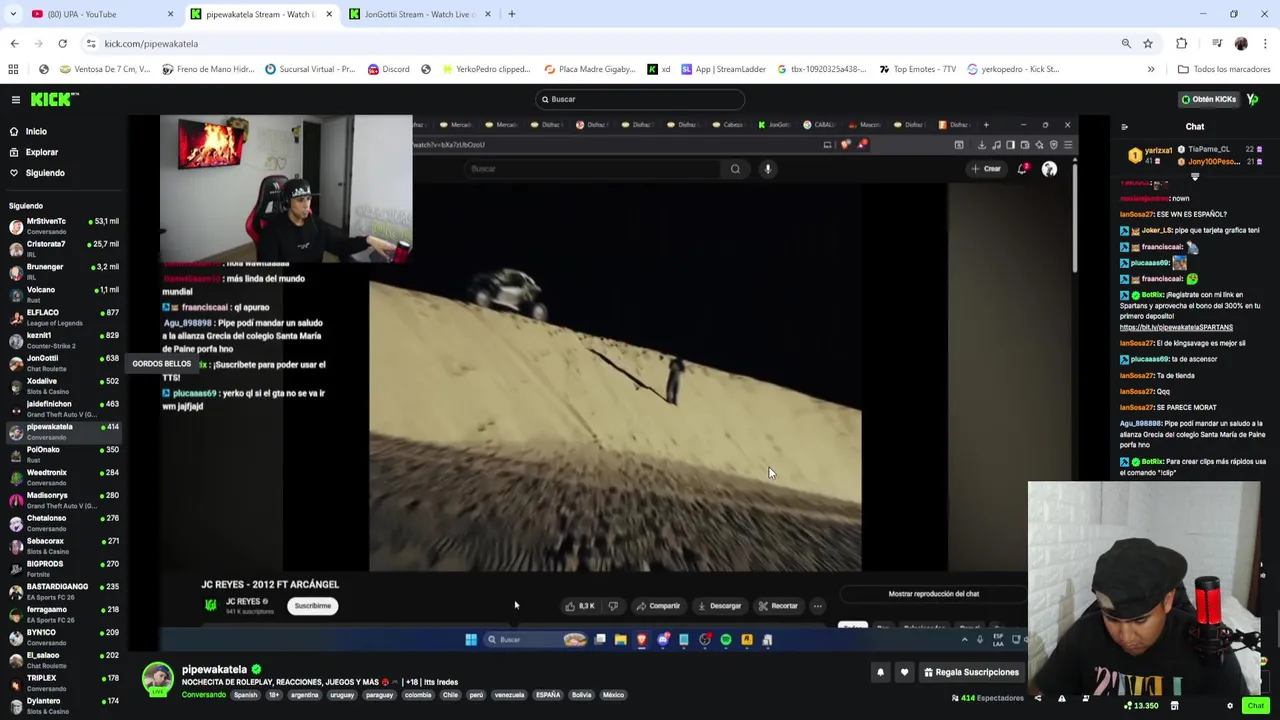Click the Spanish stream tag
The width and height of the screenshot is (1280, 720).
pyautogui.click(x=245, y=695)
